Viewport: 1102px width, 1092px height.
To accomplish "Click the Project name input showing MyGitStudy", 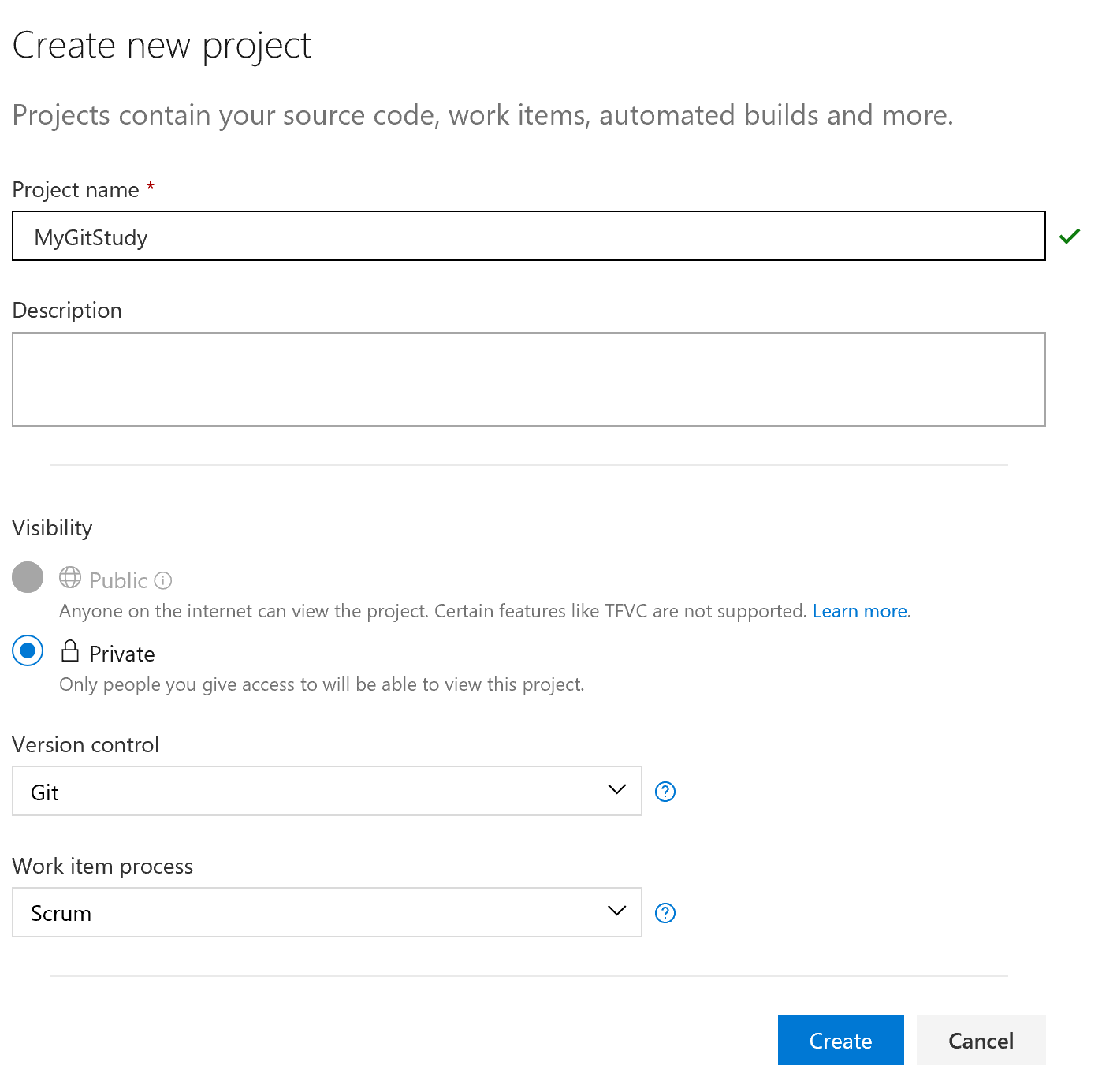I will (528, 235).
